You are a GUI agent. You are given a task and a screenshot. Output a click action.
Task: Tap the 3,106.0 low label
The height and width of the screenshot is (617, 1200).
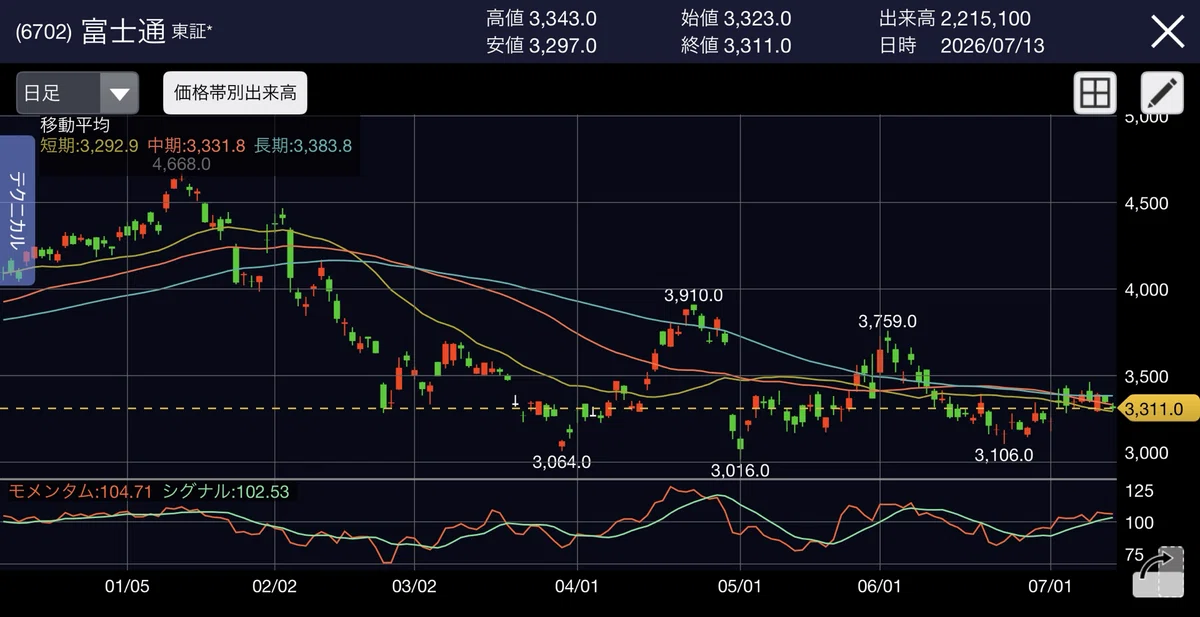tap(1004, 455)
